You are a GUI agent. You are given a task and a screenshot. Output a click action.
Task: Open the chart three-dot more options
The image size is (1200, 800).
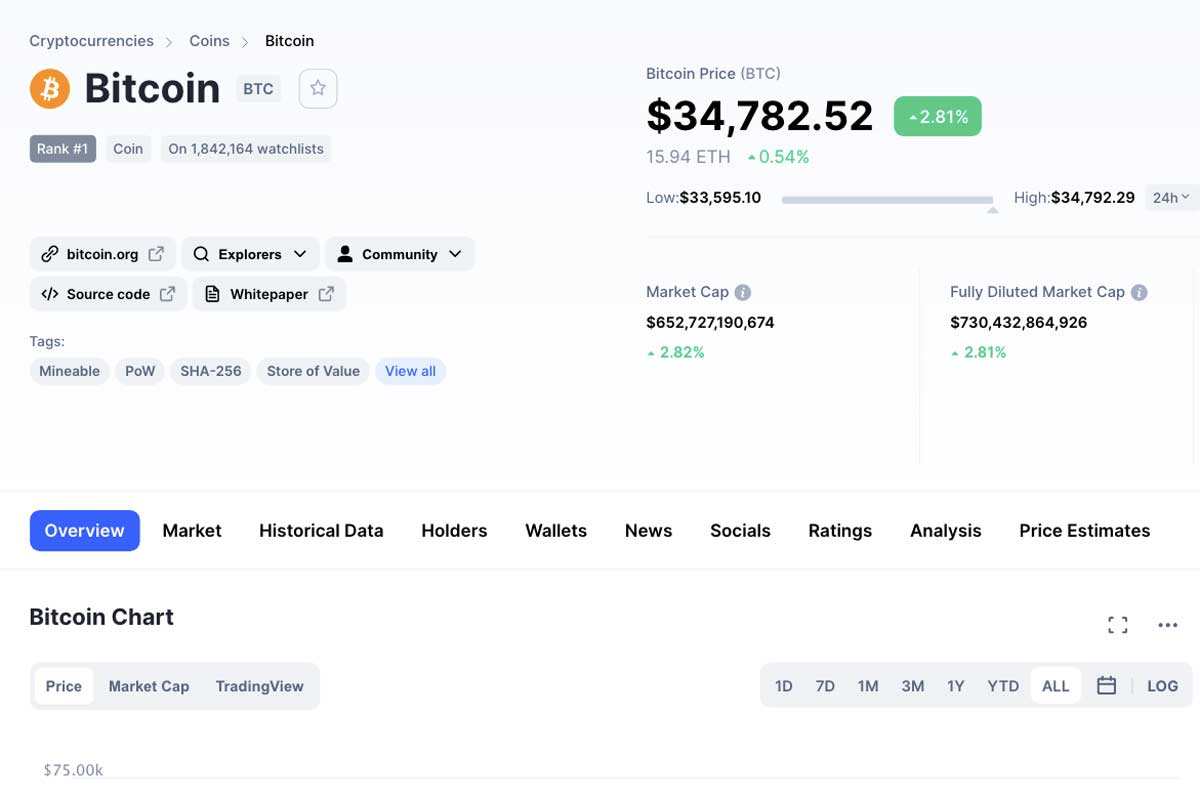pyautogui.click(x=1167, y=625)
